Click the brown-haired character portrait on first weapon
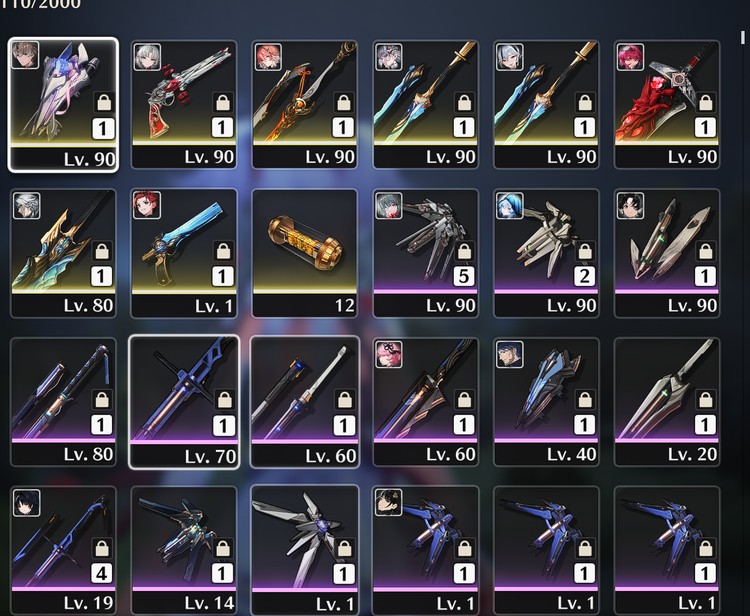The height and width of the screenshot is (616, 750). 25,55
